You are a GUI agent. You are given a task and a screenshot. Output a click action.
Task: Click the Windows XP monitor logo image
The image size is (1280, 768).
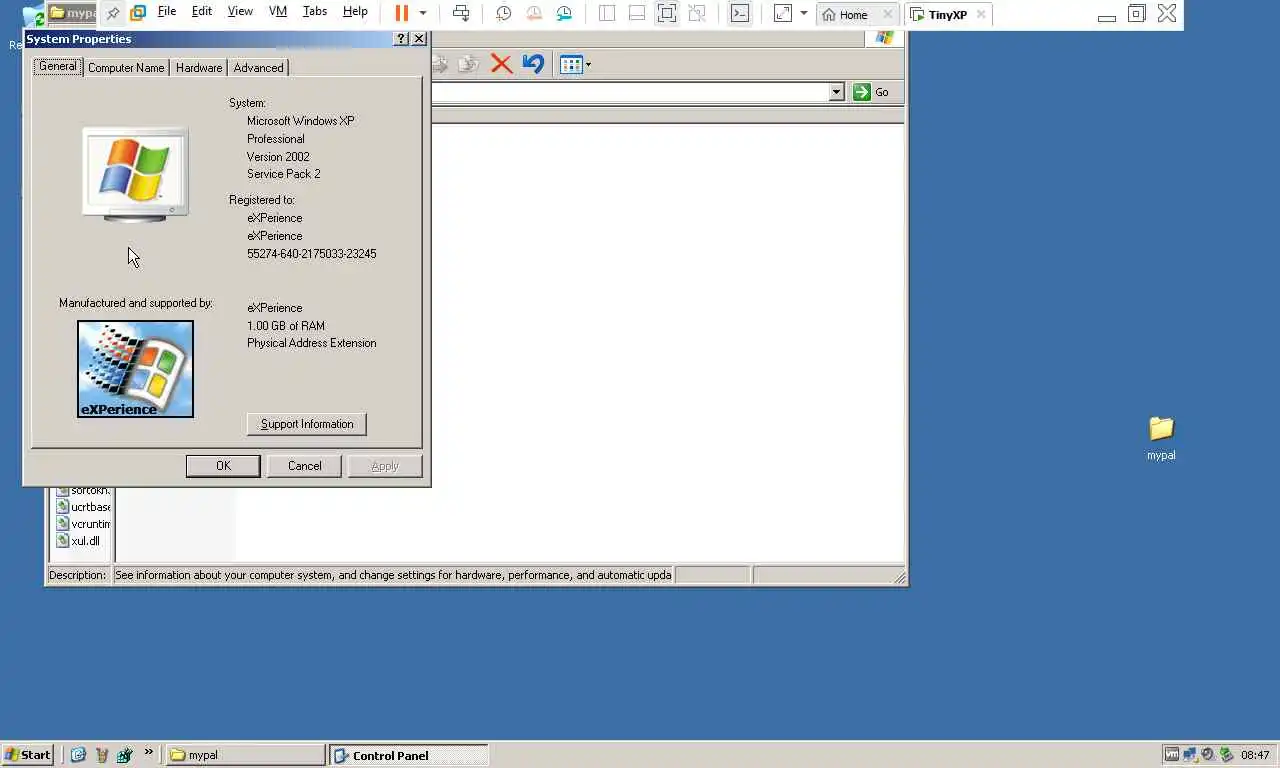tap(135, 174)
